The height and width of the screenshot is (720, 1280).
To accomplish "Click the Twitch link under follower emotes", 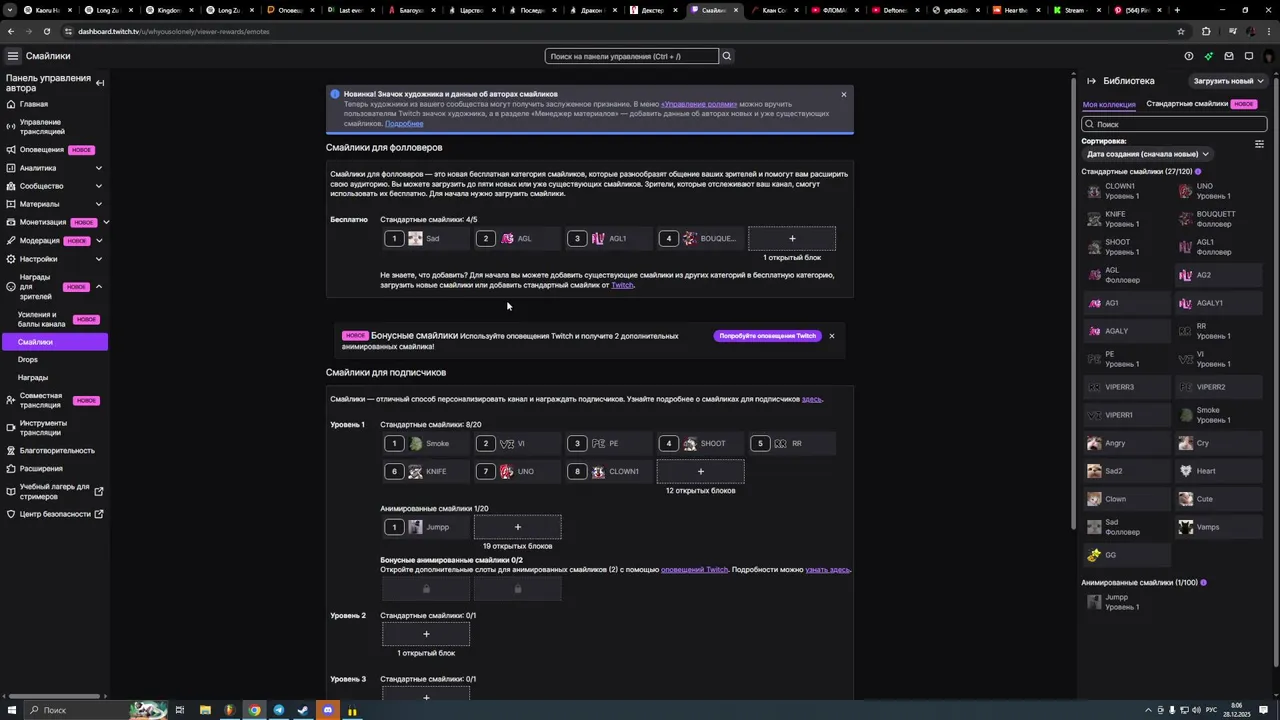I will point(622,285).
